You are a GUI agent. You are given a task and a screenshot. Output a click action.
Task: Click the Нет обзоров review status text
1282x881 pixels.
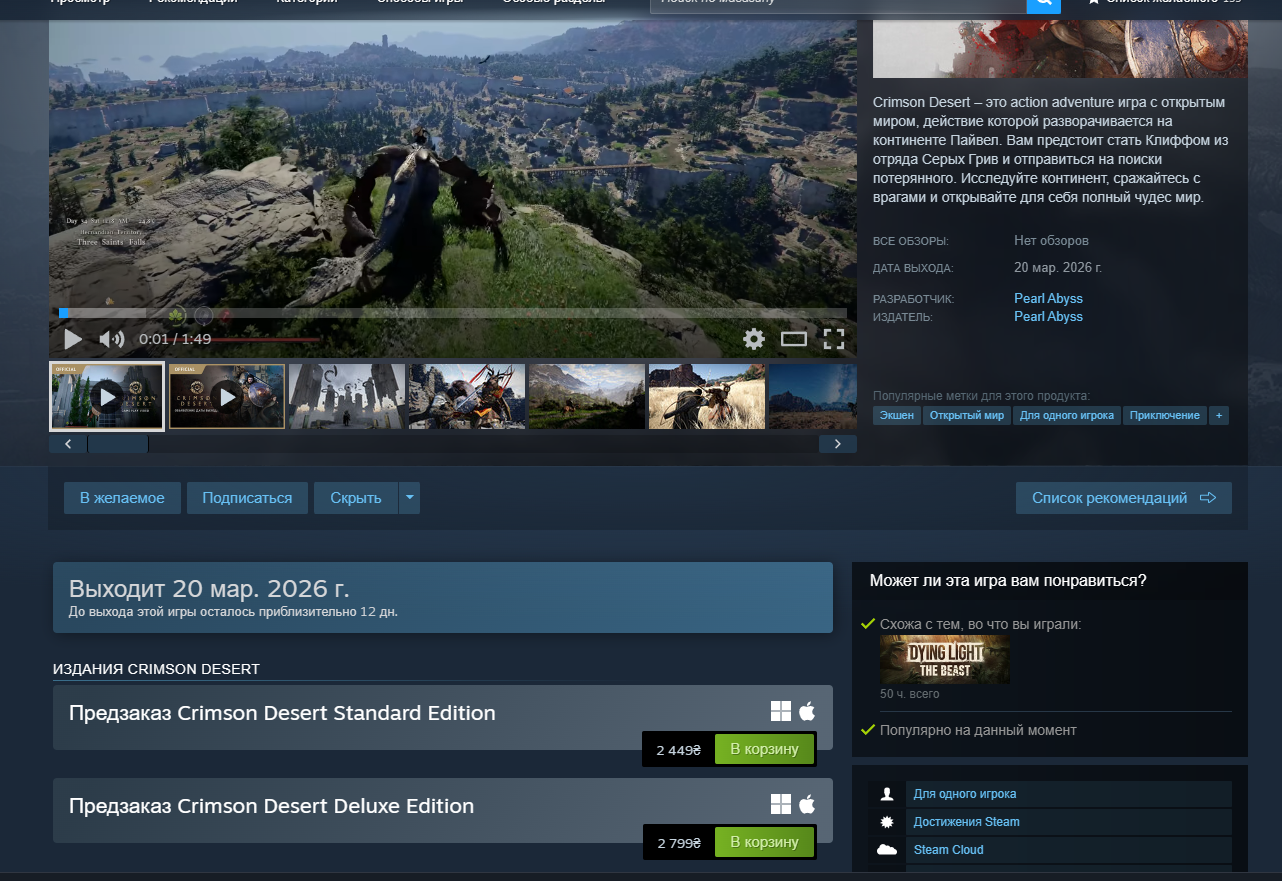tap(1051, 241)
